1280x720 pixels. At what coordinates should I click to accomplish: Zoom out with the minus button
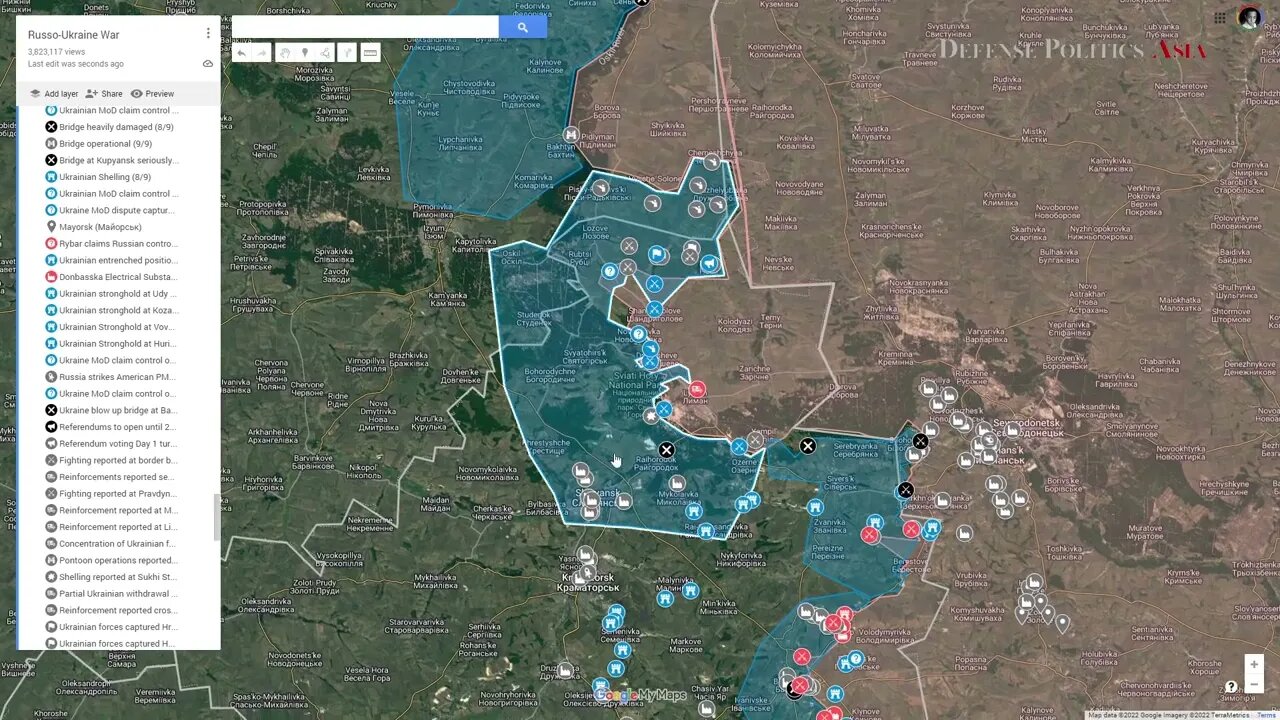(x=1254, y=685)
